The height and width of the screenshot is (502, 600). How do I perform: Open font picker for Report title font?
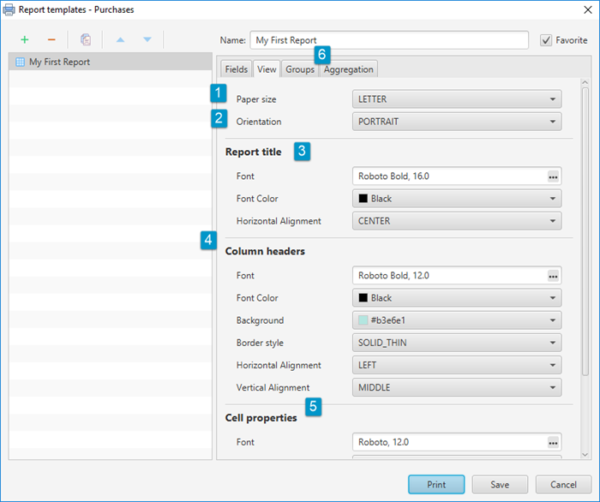point(553,177)
